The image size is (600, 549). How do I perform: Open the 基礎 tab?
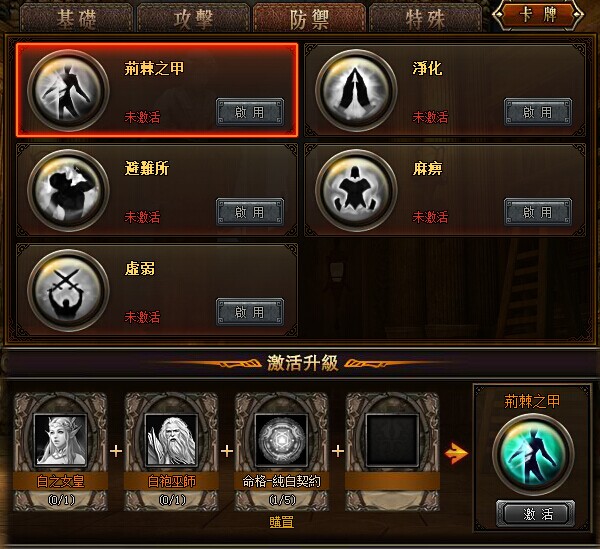click(76, 18)
